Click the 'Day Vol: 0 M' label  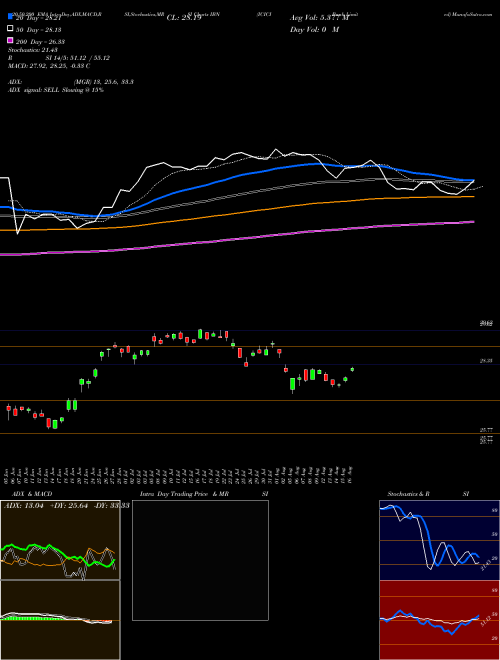(314, 30)
